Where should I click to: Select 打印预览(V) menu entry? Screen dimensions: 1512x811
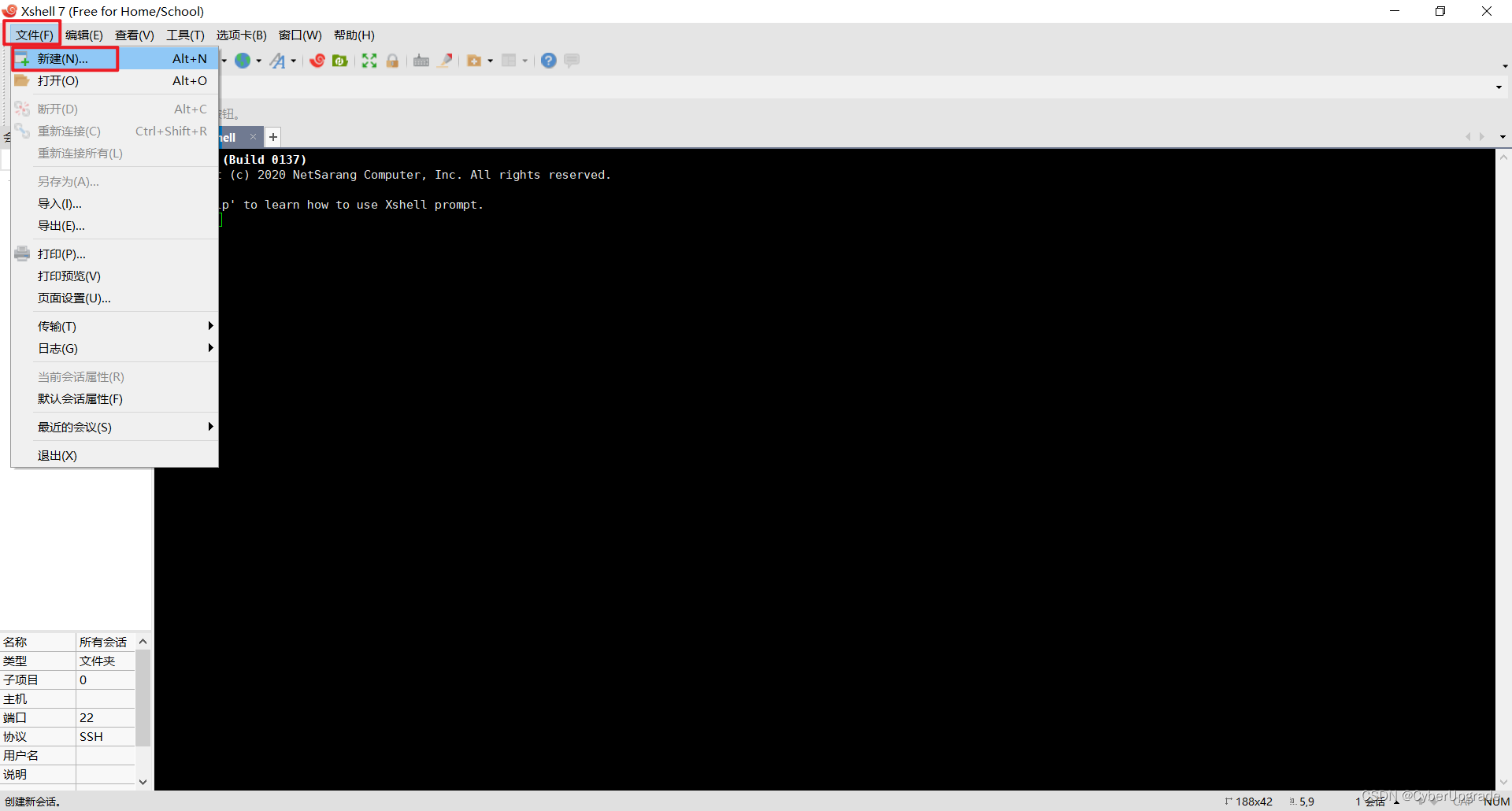tap(115, 276)
